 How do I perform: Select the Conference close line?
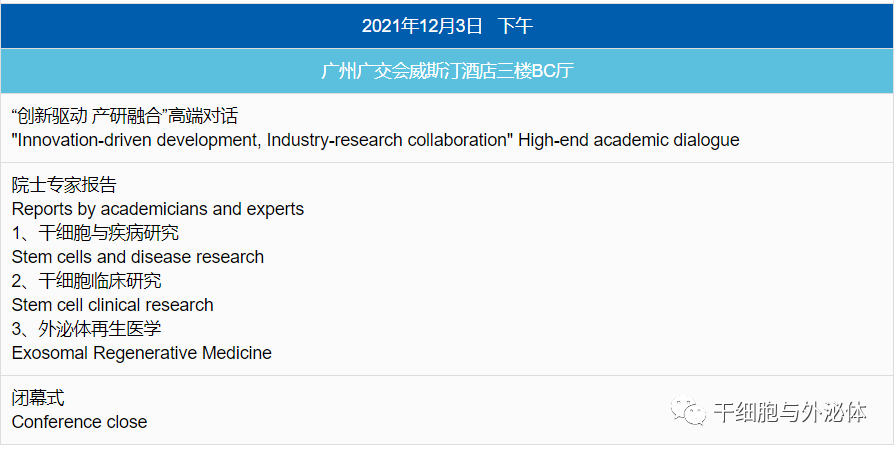79,422
